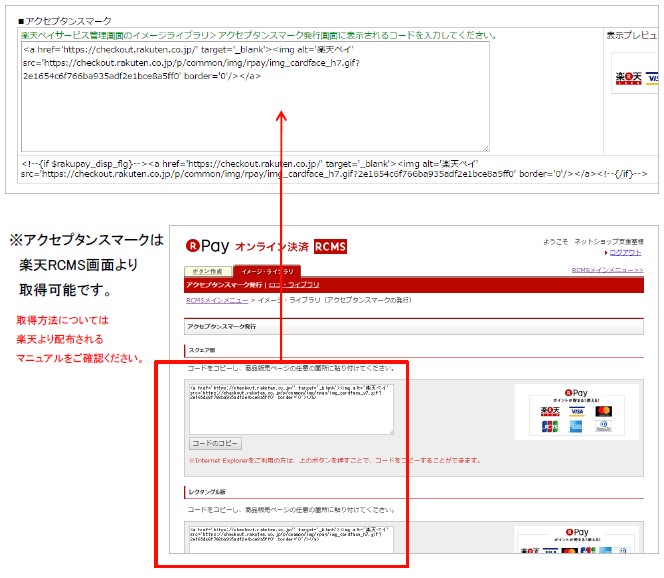Click the アクセプタンスマーク発行 section heading bar
The width and height of the screenshot is (664, 578).
[414, 326]
